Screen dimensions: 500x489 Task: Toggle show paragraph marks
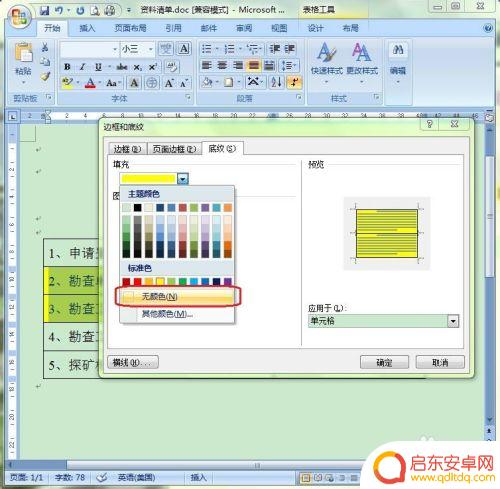[295, 82]
